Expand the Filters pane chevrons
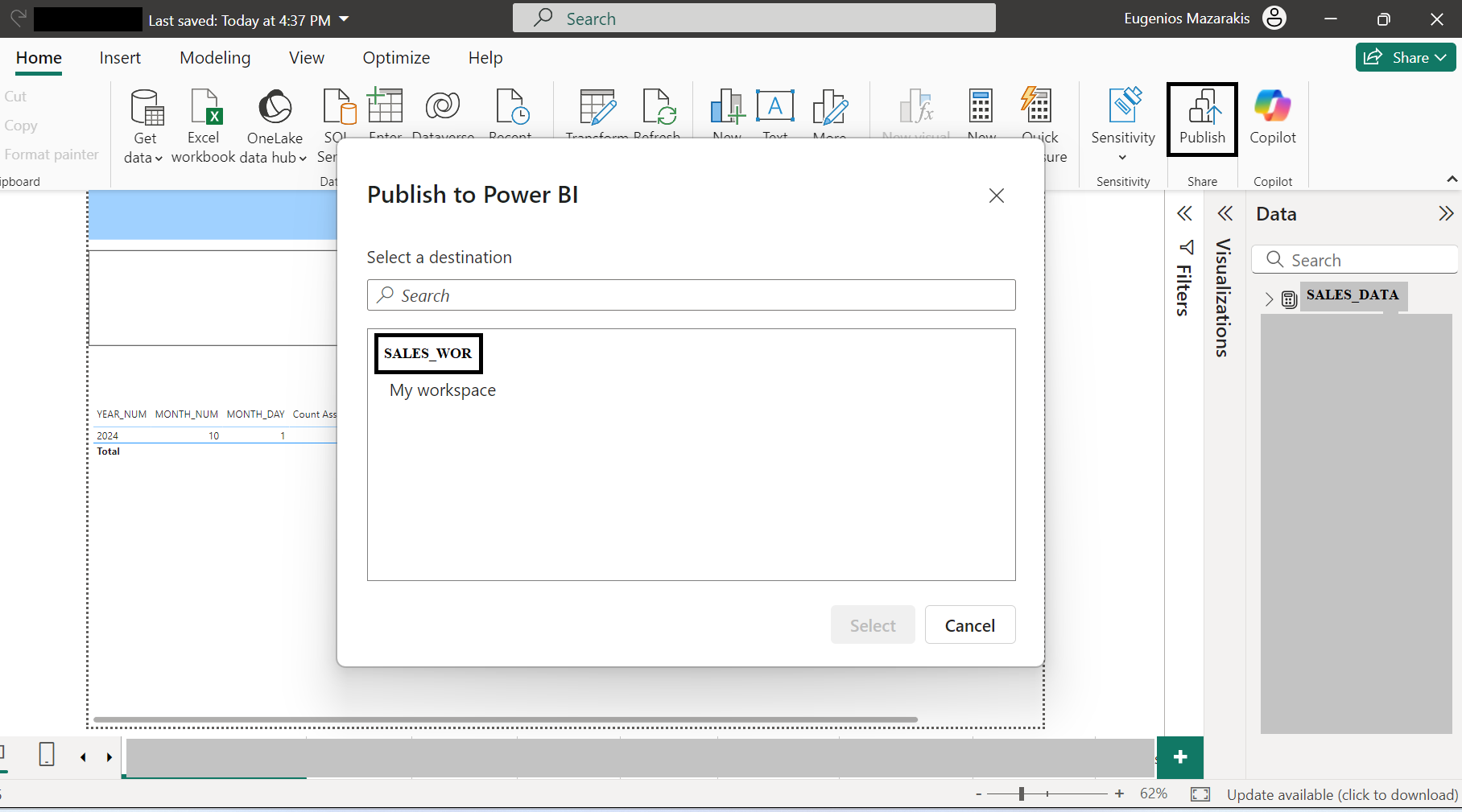The height and width of the screenshot is (812, 1462). coord(1184,213)
